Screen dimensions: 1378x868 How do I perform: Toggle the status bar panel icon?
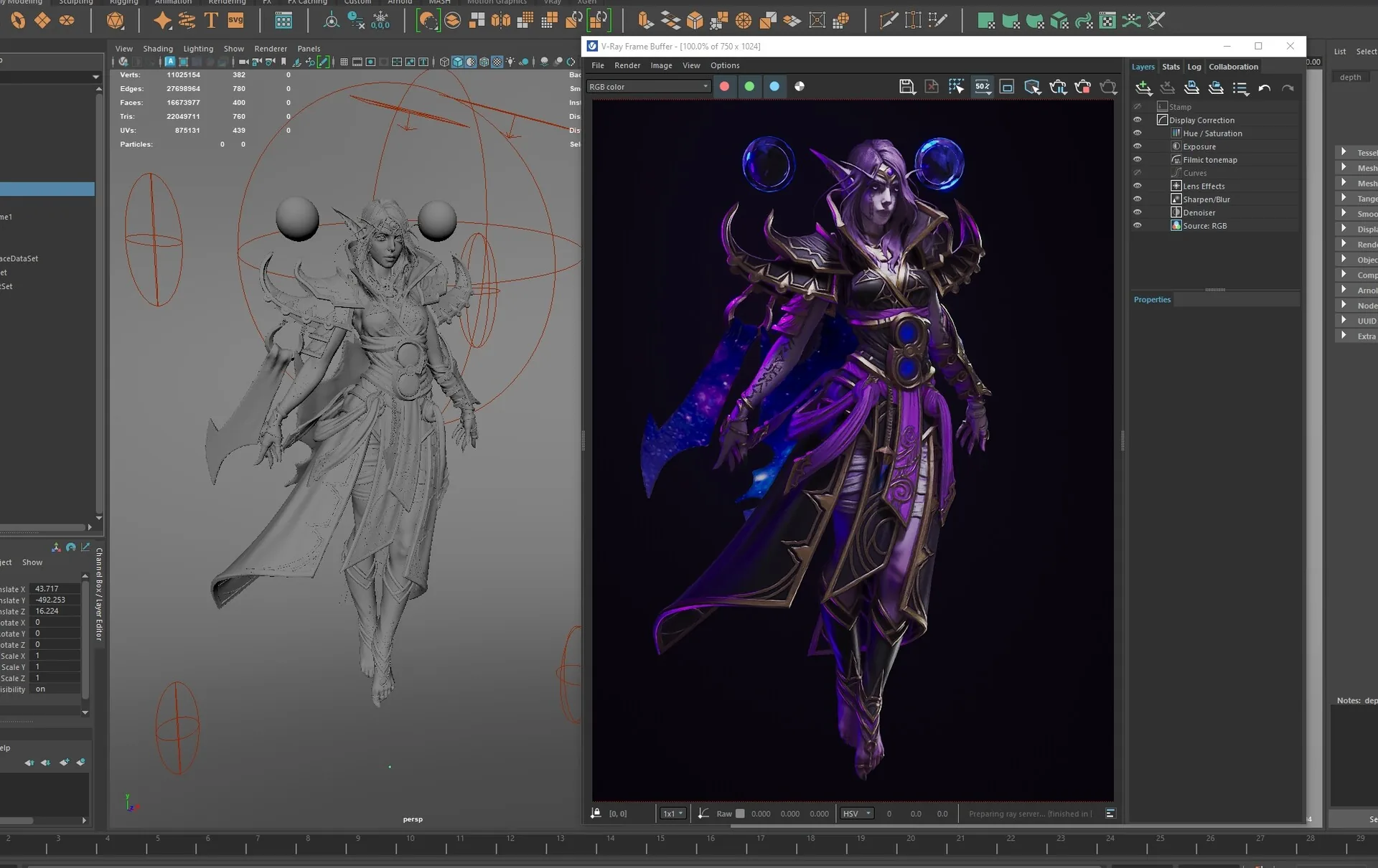point(1110,813)
